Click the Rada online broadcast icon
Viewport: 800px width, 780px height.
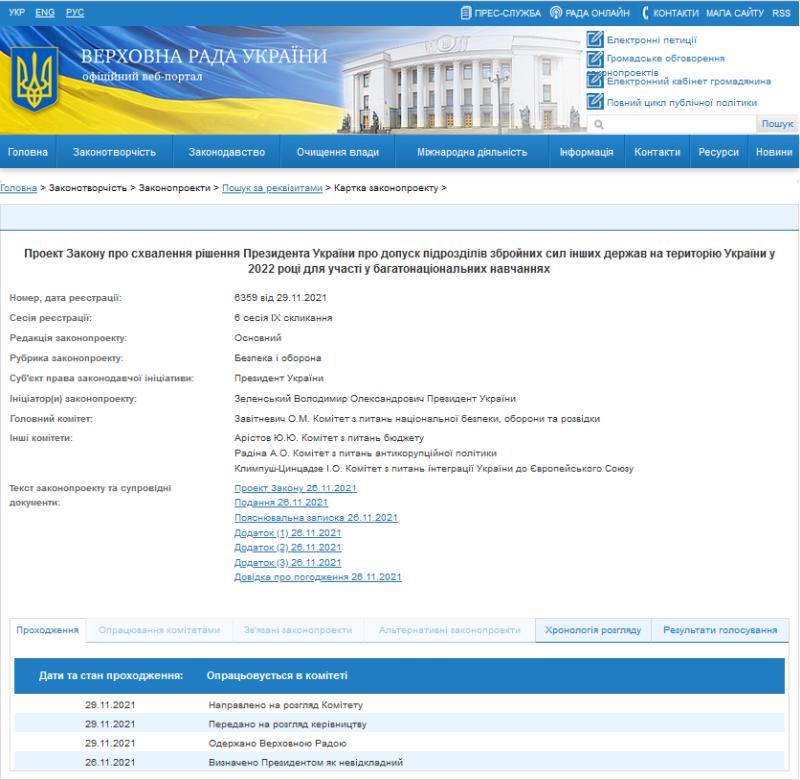(556, 13)
